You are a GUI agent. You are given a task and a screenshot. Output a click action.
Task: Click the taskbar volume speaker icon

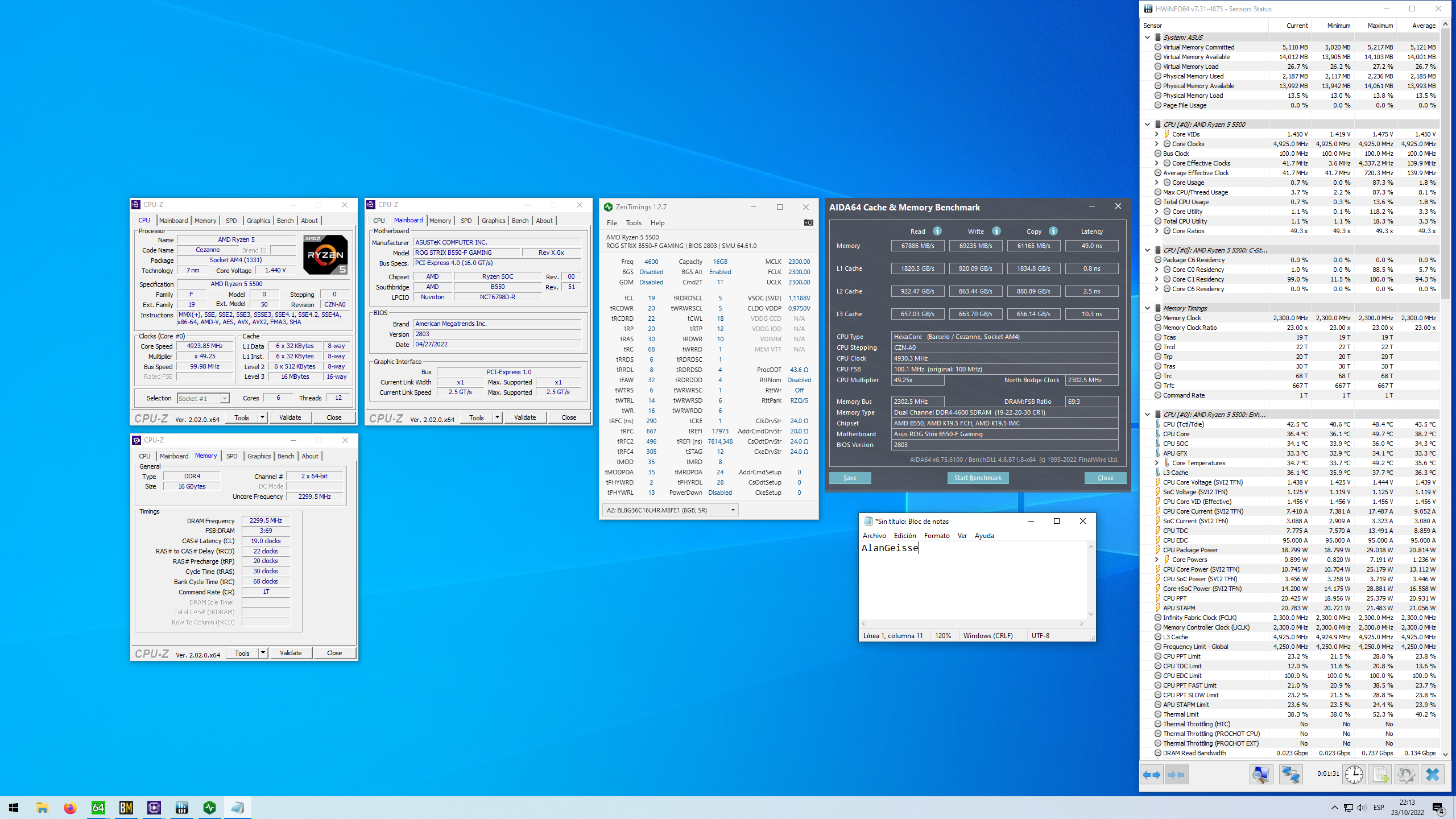tap(1361, 808)
